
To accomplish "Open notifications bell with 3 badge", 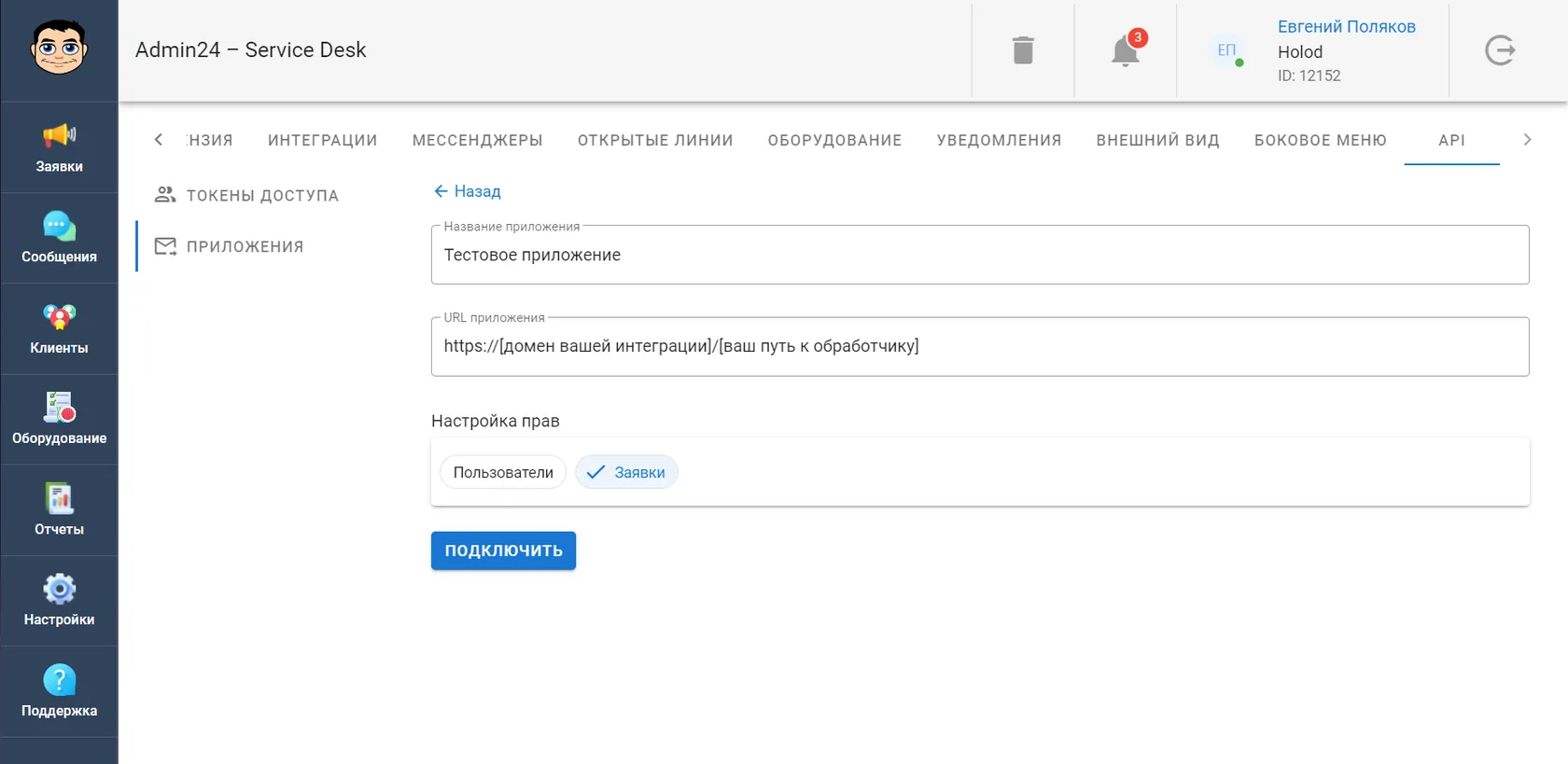I will tap(1126, 50).
